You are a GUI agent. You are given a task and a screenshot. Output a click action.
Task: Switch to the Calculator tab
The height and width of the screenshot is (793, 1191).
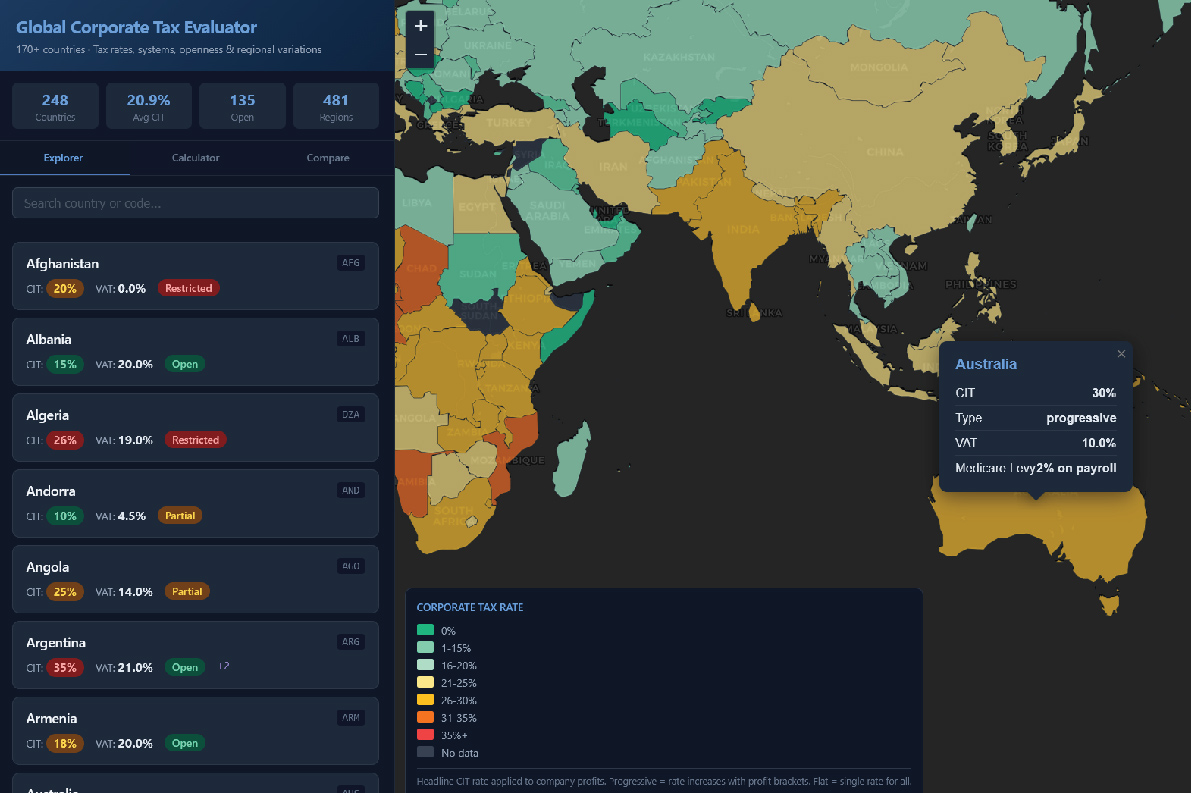(x=195, y=158)
